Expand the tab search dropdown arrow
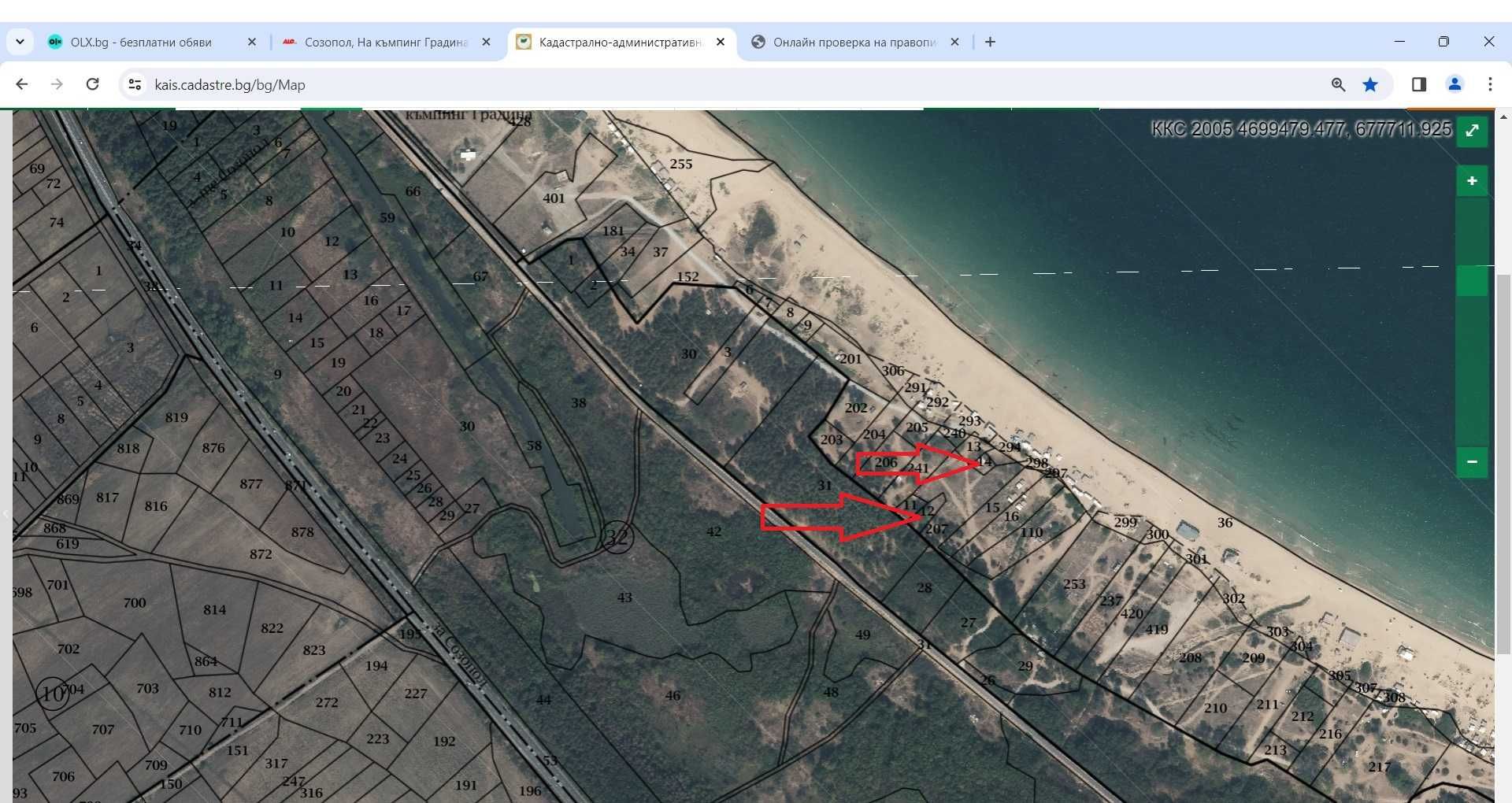This screenshot has height=803, width=1512. pos(20,42)
